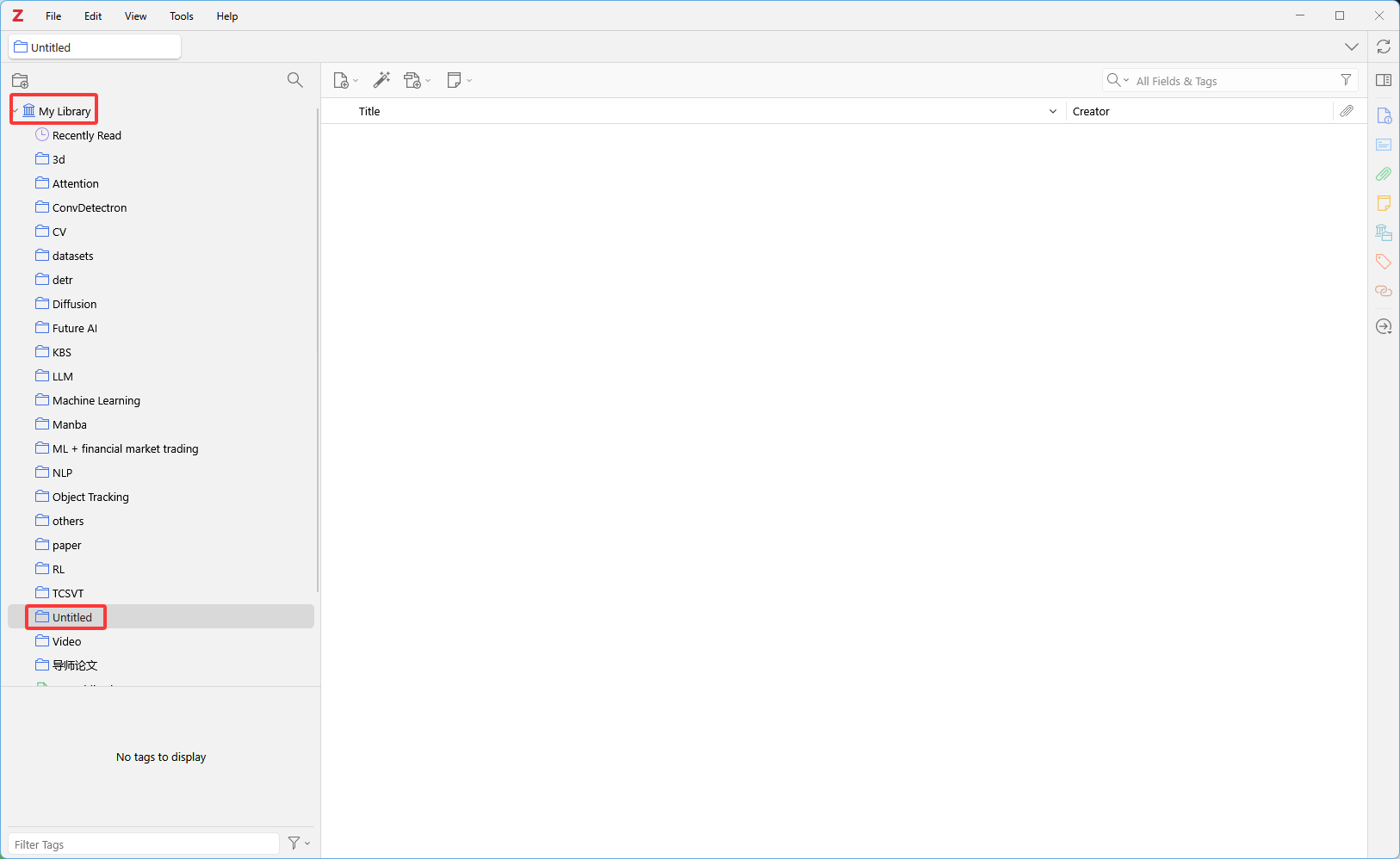
Task: Select the ML + financial market trading collection
Action: click(161, 448)
